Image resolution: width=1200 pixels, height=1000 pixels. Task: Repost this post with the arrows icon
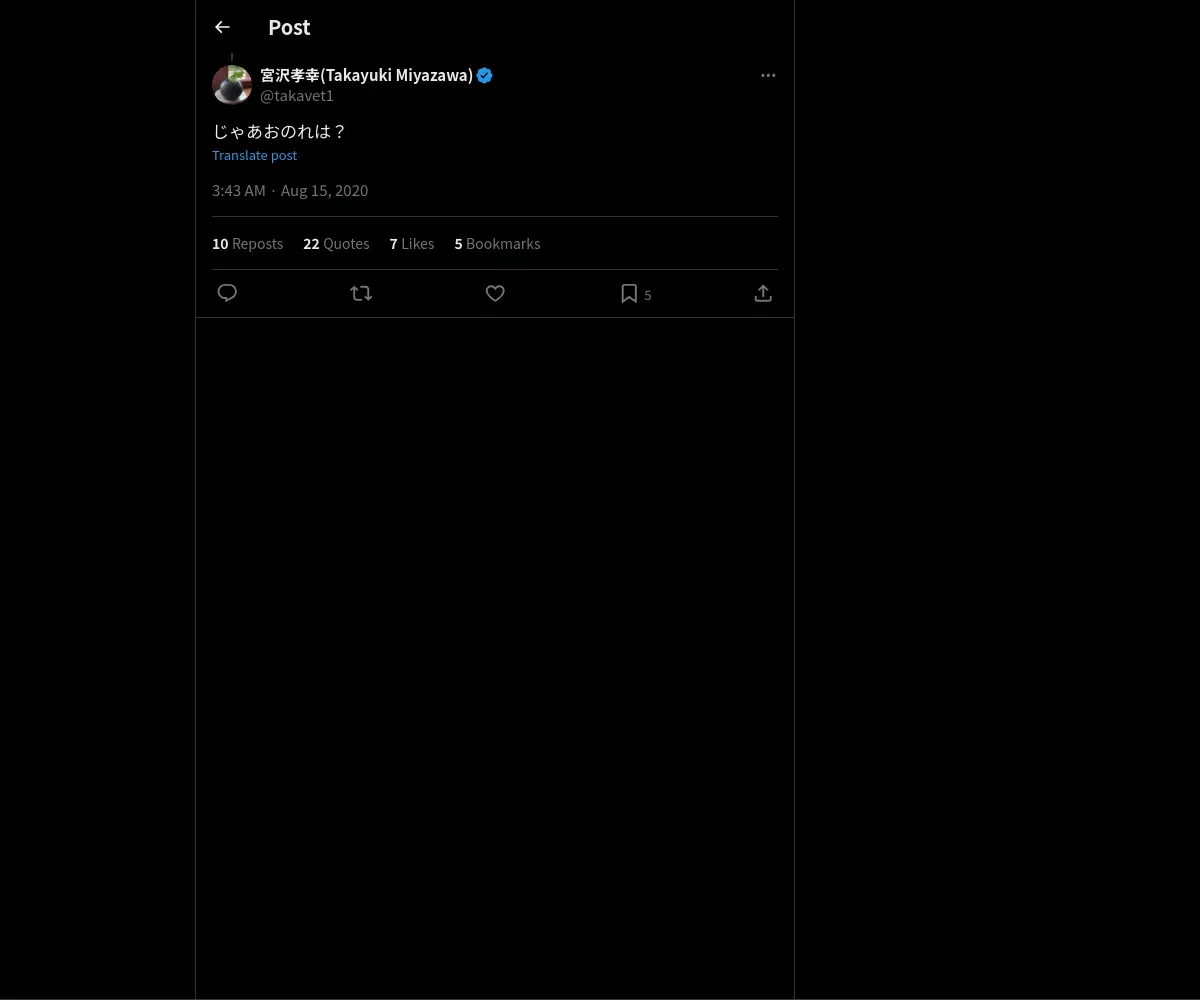[361, 293]
